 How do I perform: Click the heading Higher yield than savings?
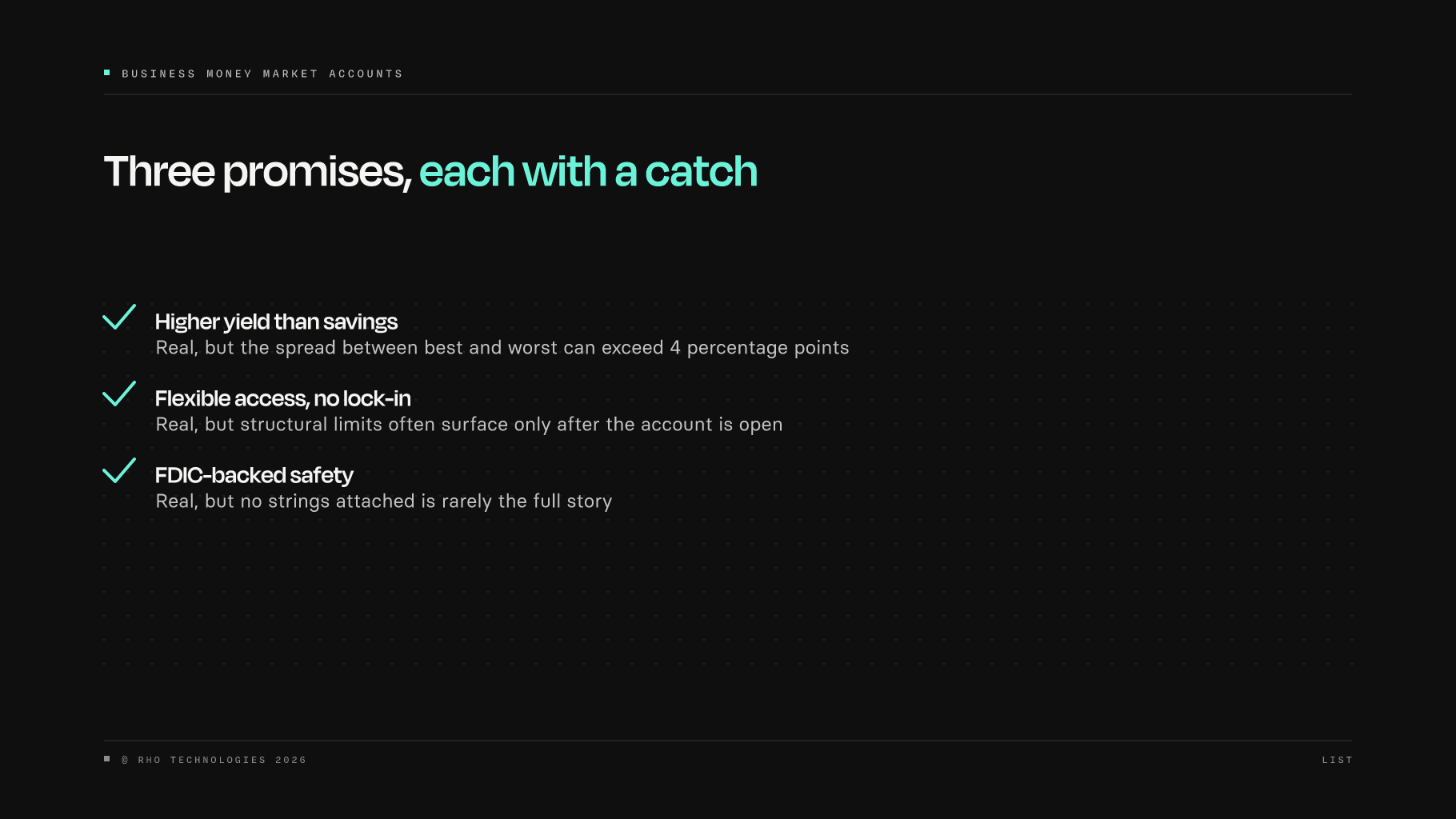coord(276,322)
